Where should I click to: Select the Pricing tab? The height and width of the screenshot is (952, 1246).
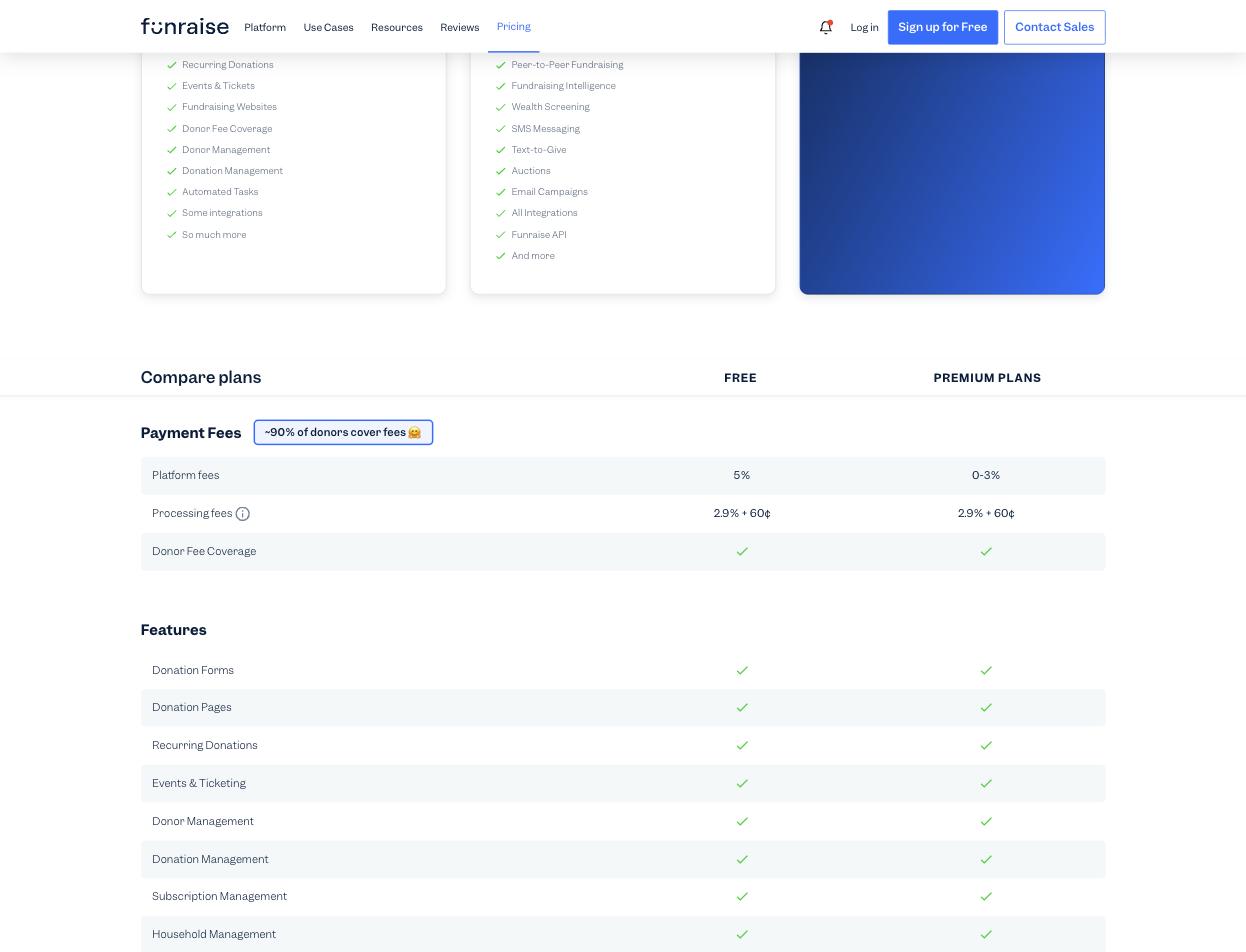(513, 26)
